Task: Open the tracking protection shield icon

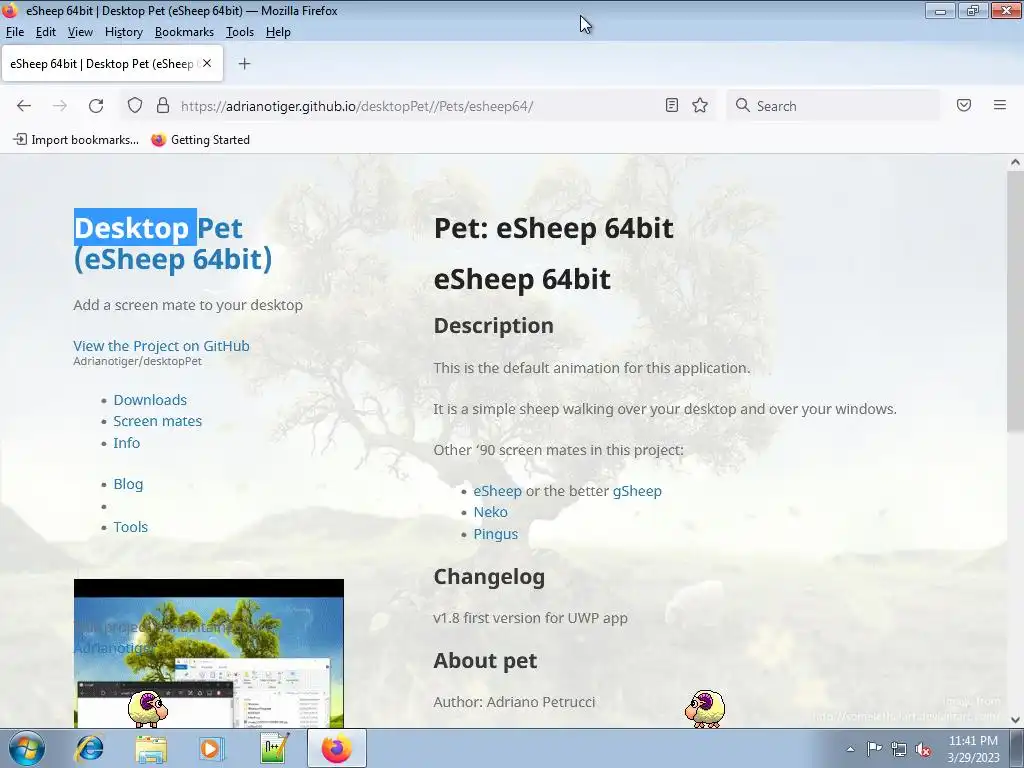Action: [x=135, y=105]
